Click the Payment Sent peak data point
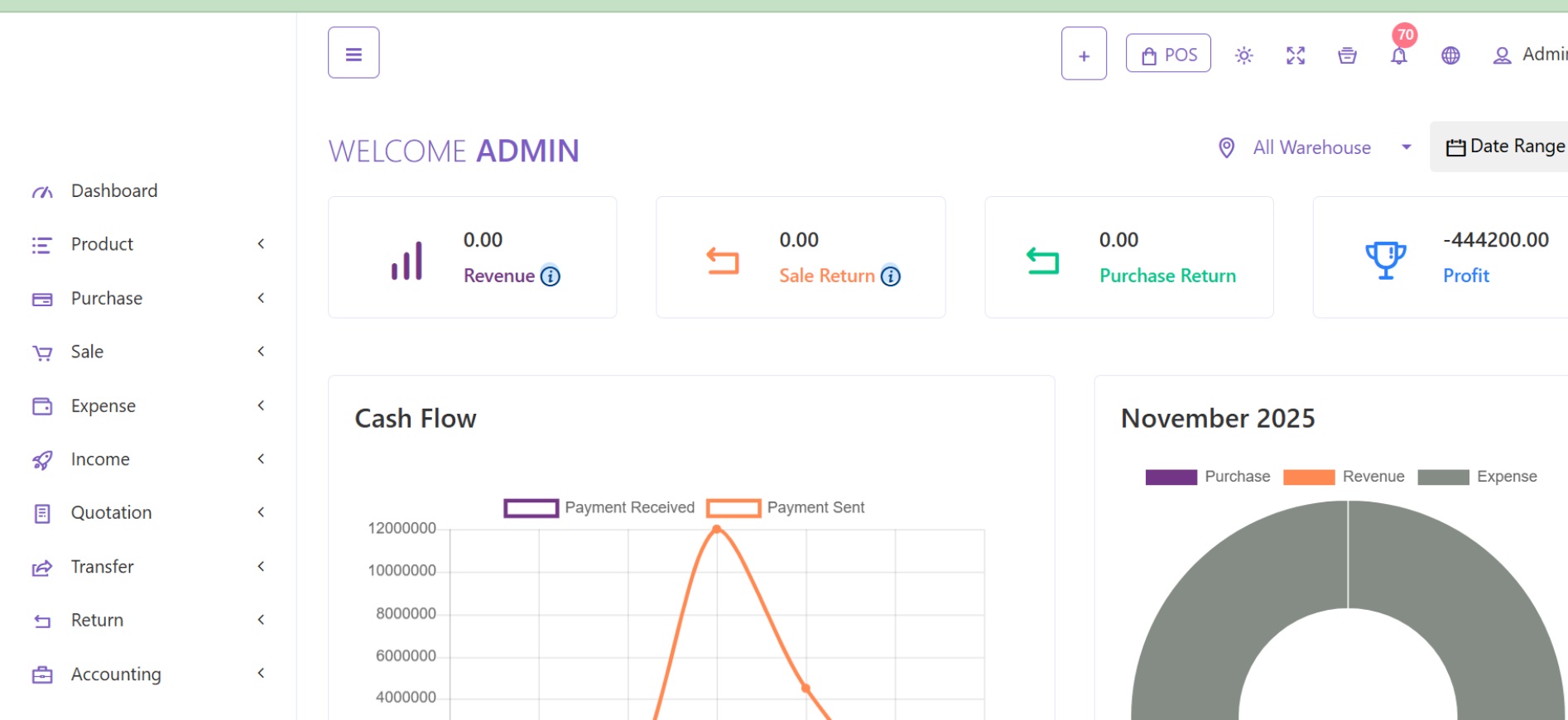Screen dimensions: 1568x720 (717, 529)
